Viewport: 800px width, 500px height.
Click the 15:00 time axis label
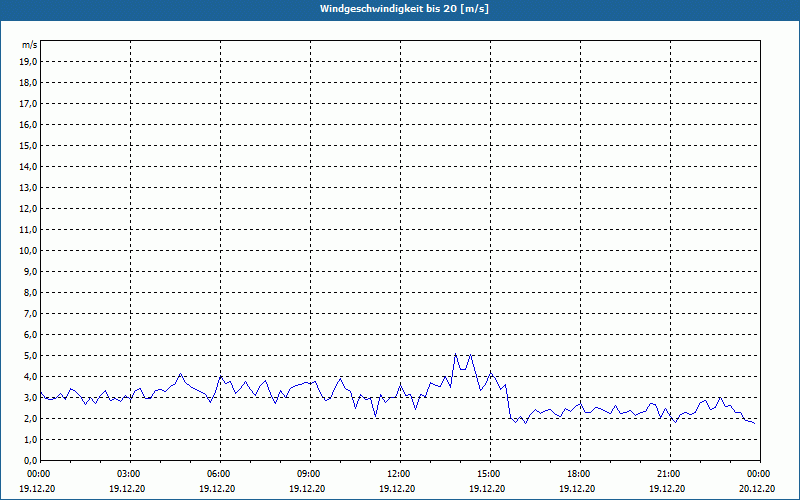click(x=489, y=474)
